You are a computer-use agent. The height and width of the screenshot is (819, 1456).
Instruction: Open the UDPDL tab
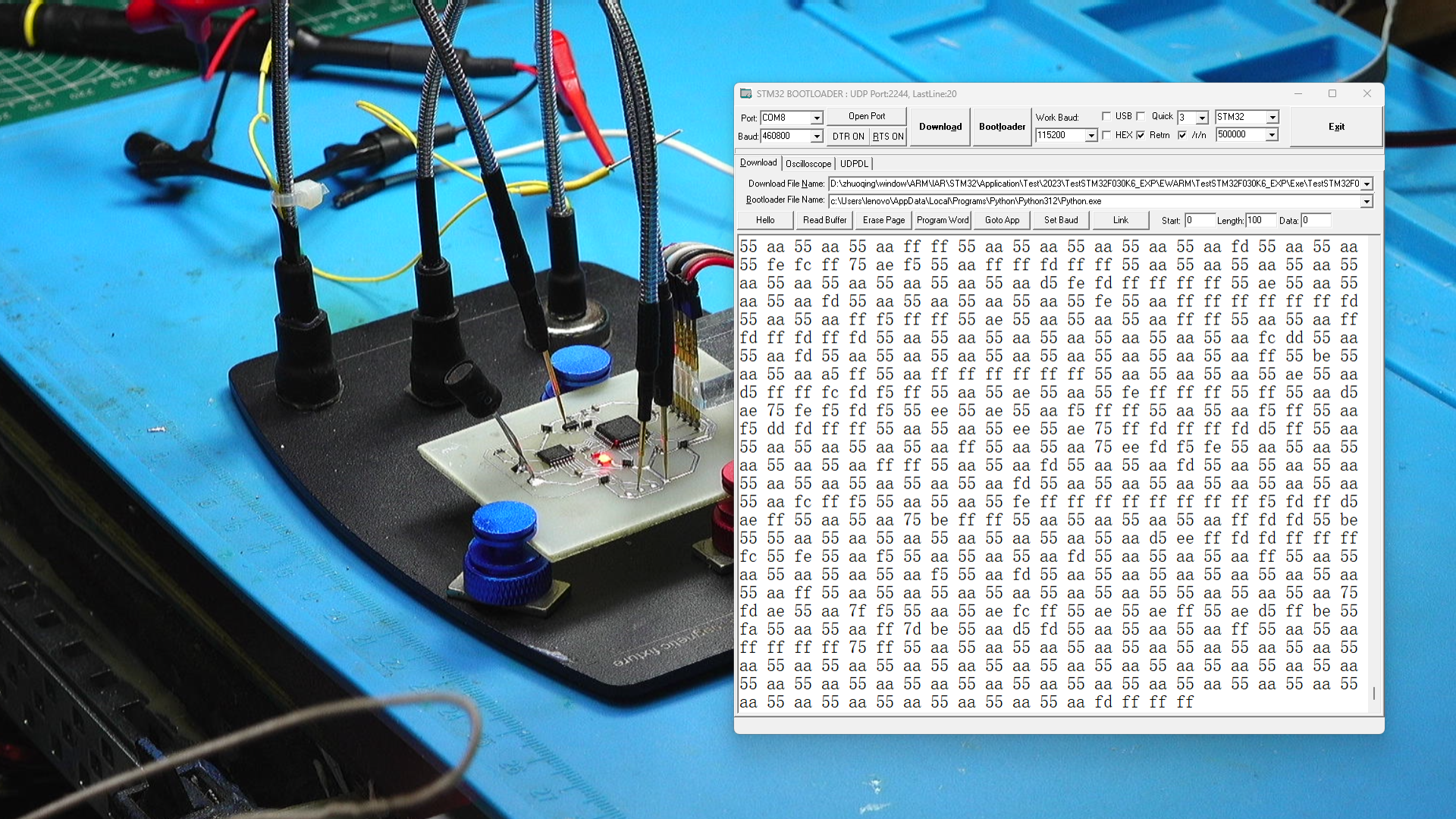pyautogui.click(x=854, y=164)
